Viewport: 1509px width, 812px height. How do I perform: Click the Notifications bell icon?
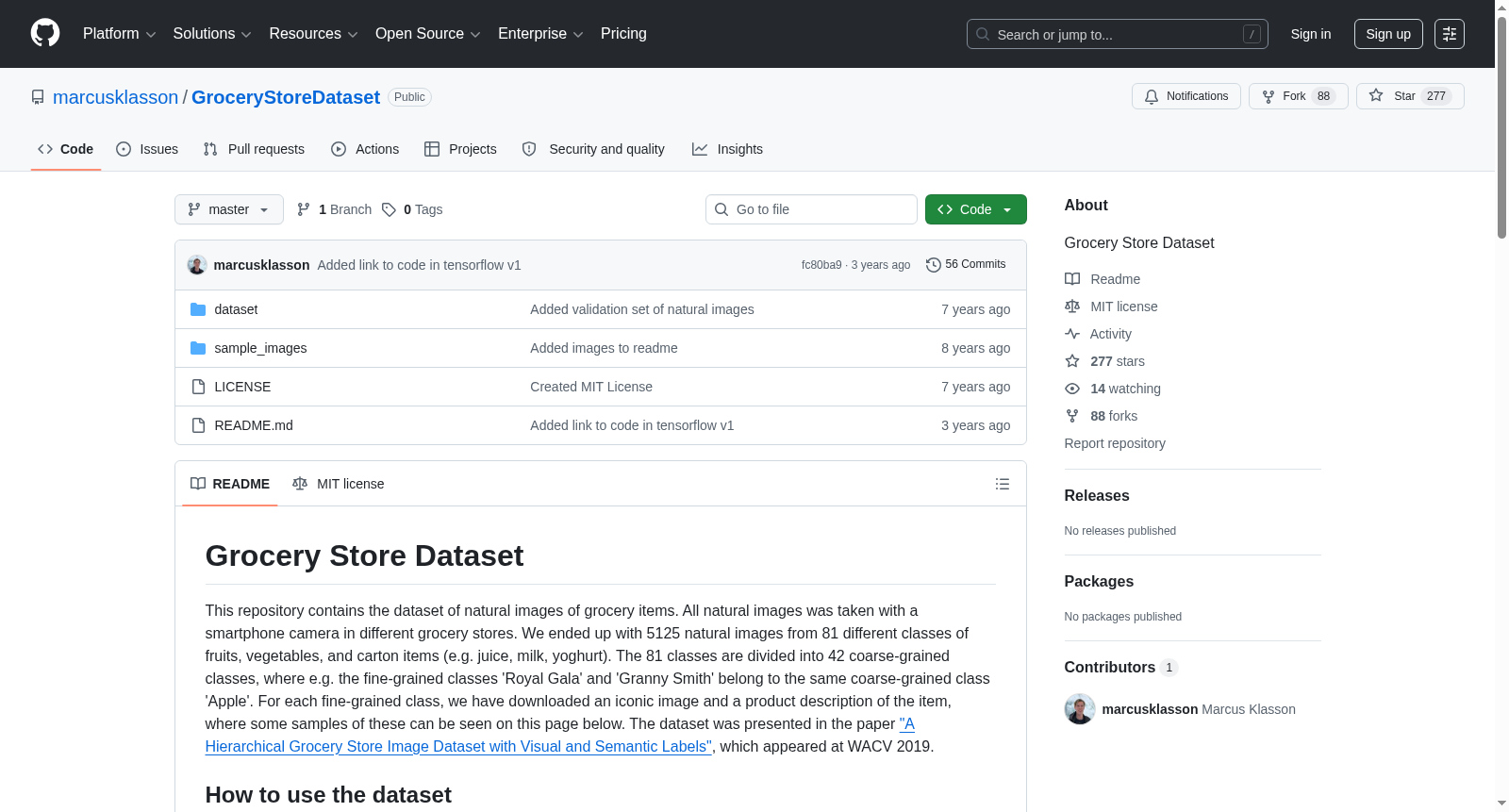click(1152, 96)
